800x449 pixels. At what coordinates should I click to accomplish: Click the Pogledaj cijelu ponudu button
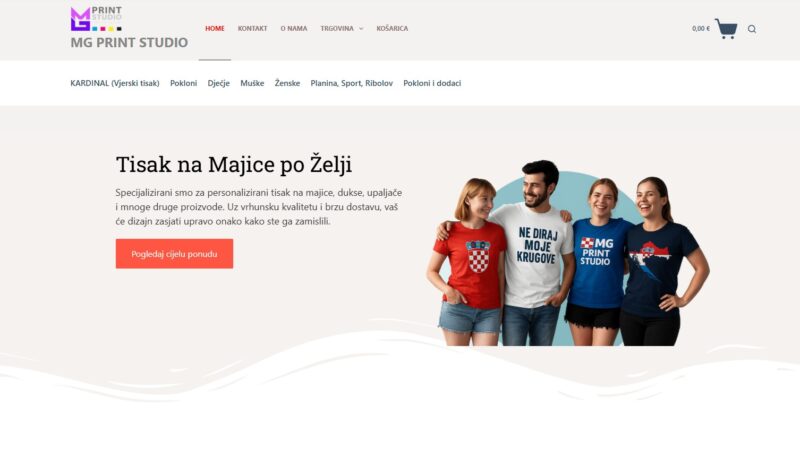174,254
